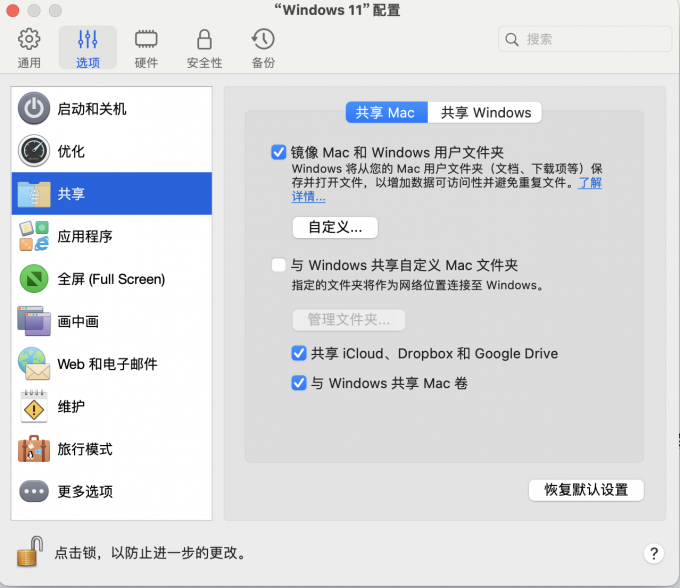Open the 备份 (Backup) clock icon

pos(263,40)
